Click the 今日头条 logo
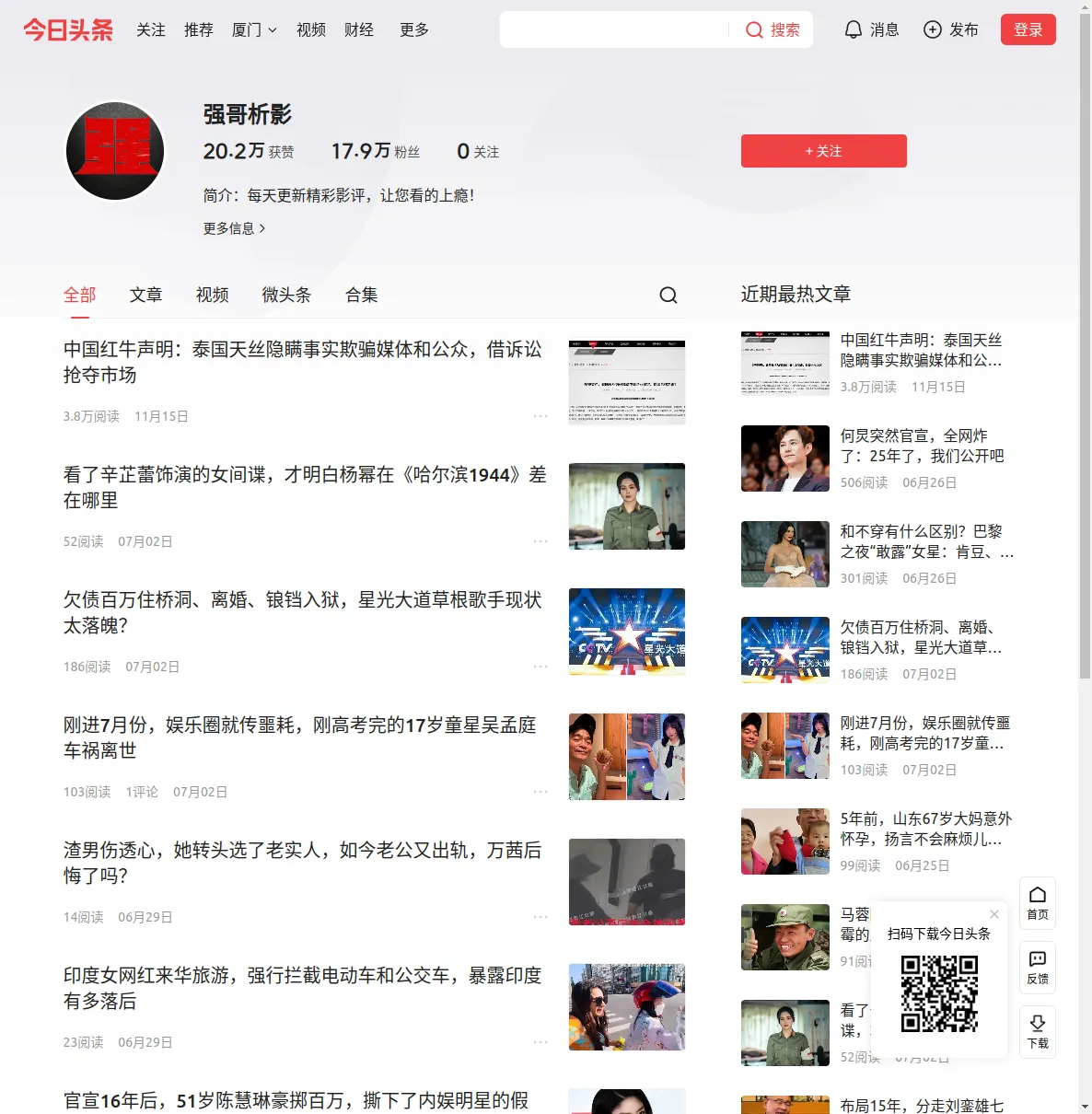 (68, 29)
